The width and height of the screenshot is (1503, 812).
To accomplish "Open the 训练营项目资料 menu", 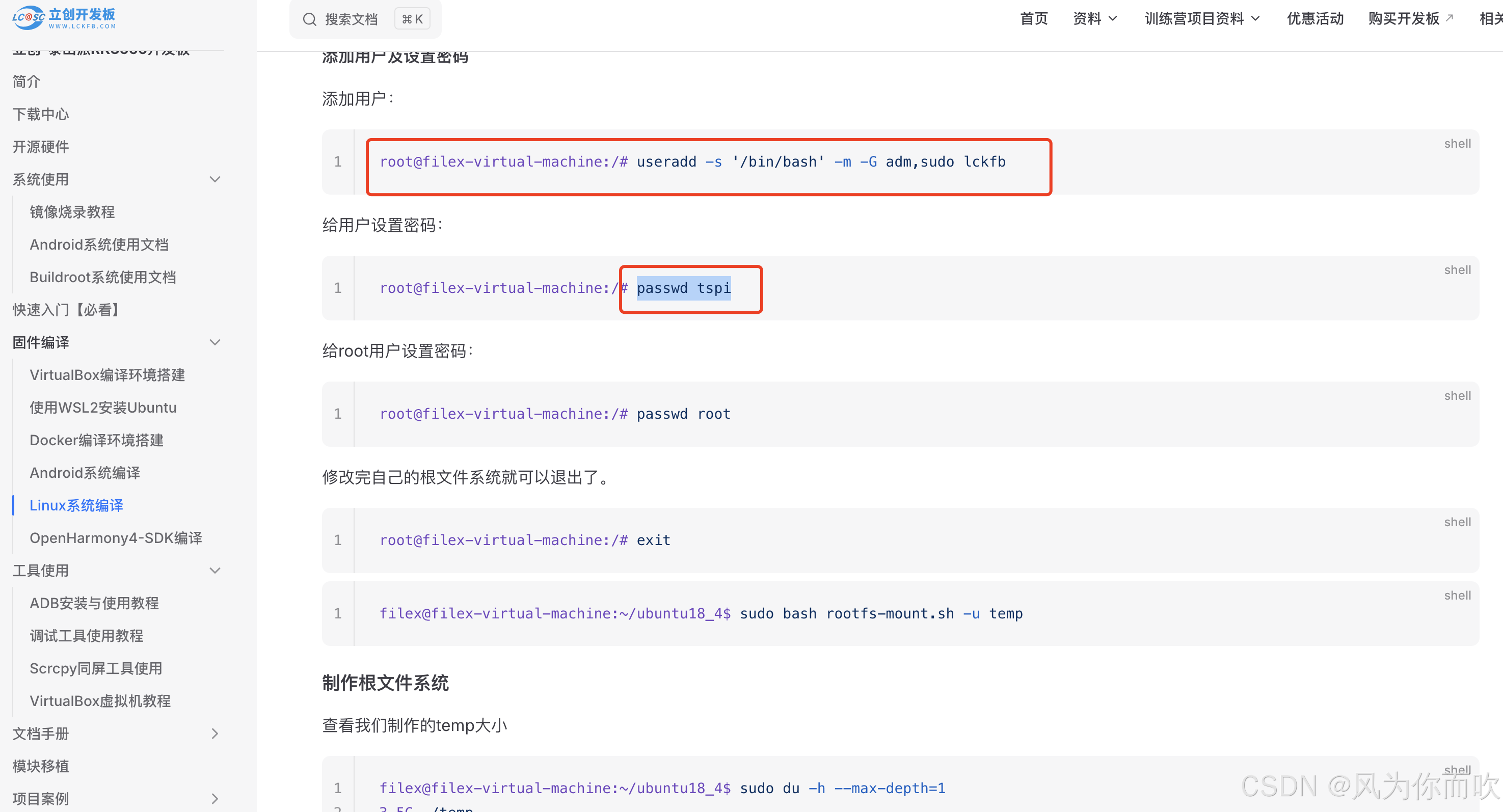I will pos(1202,19).
